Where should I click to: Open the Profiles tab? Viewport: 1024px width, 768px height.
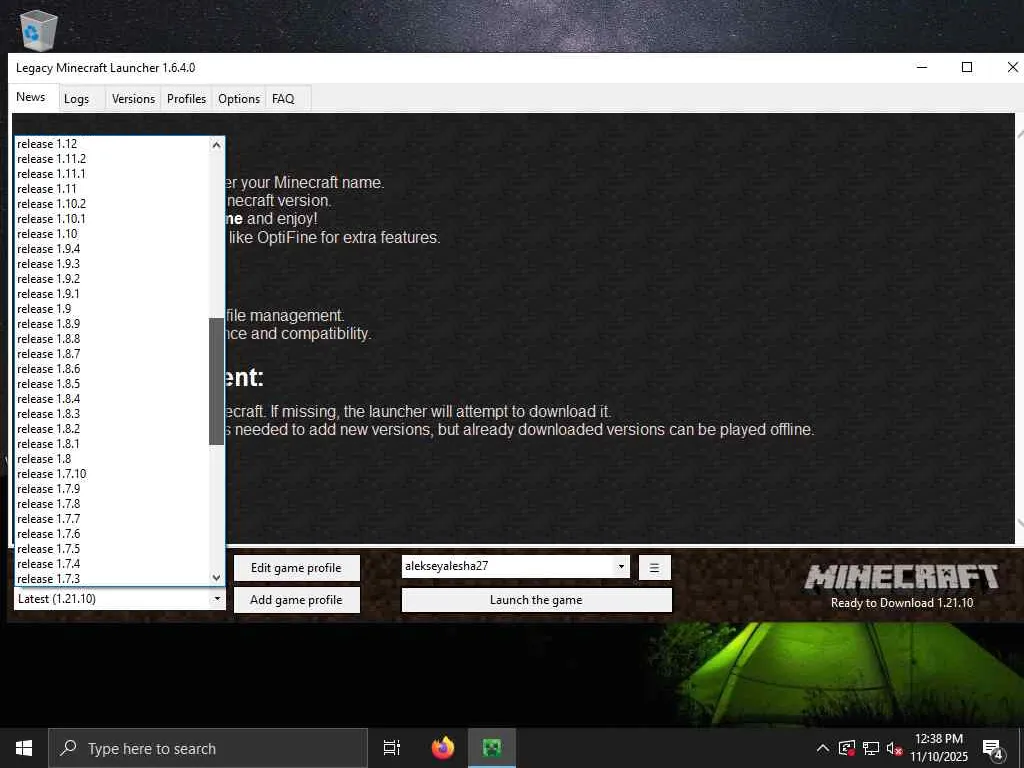click(x=186, y=99)
